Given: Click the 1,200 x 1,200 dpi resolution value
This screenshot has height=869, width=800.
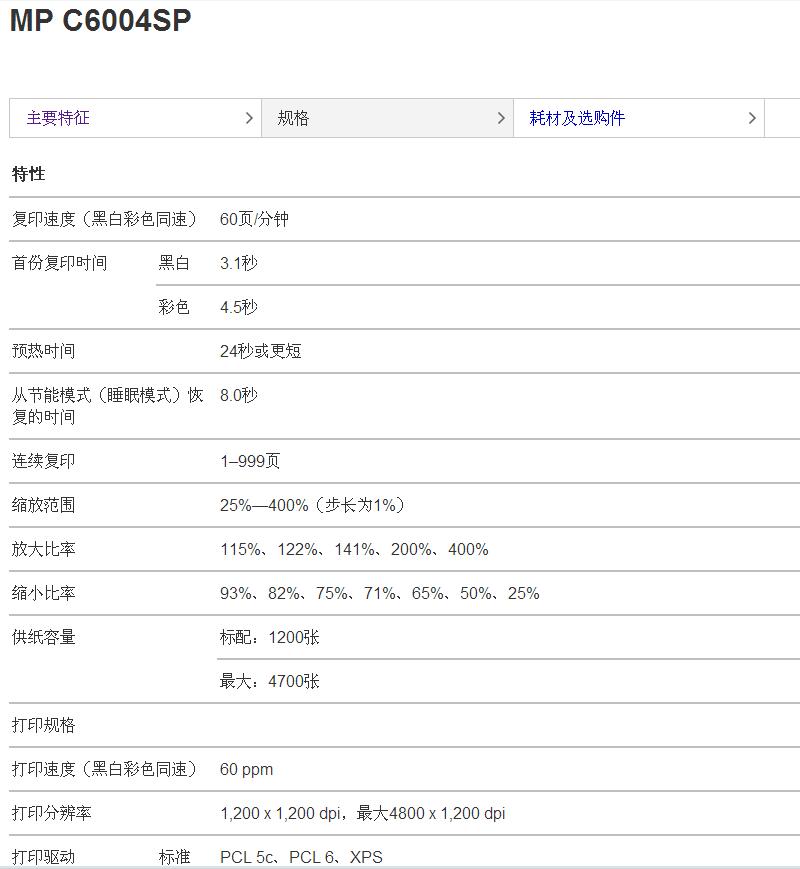Looking at the screenshot, I should [x=363, y=813].
